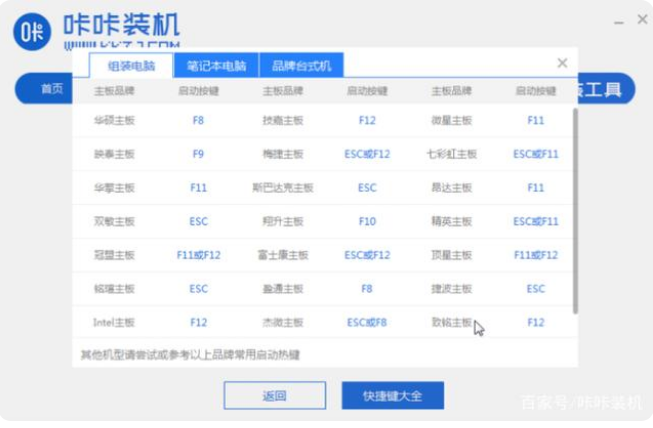Click the 咔咔装机 app logo icon
The height and width of the screenshot is (428, 653).
point(32,32)
